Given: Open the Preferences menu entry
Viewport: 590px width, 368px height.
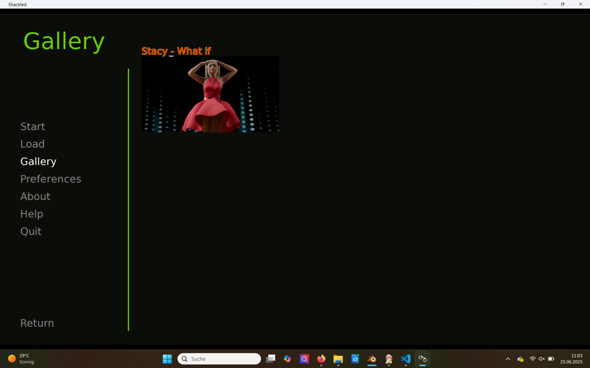Looking at the screenshot, I should [51, 179].
